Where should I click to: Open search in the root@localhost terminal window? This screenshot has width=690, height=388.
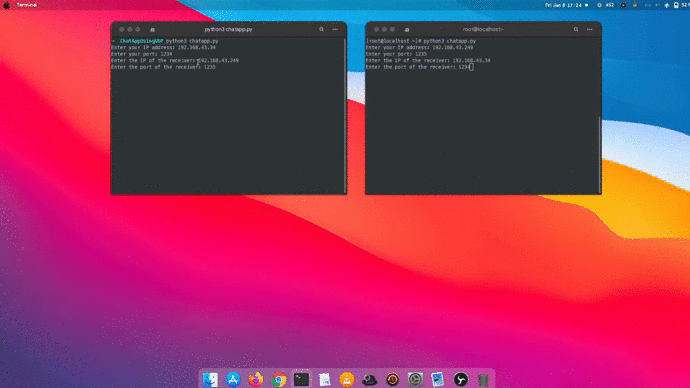coord(576,29)
